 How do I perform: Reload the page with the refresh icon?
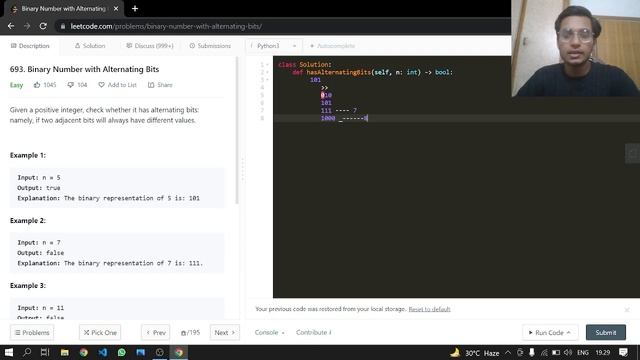point(43,26)
